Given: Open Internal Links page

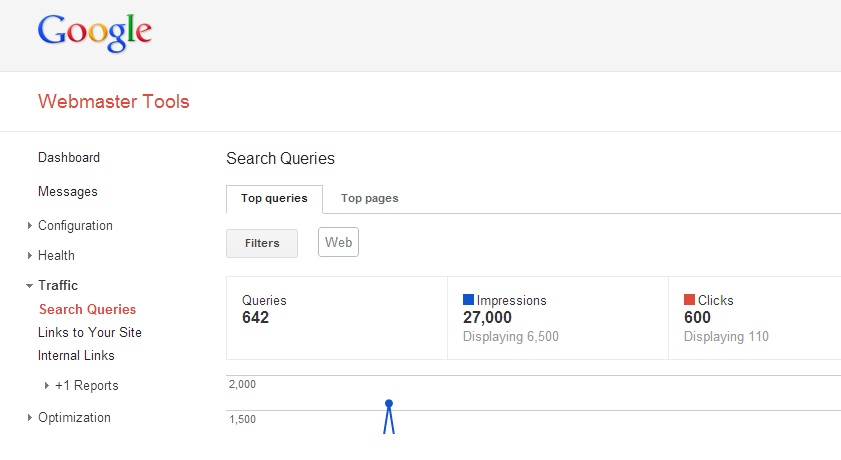Looking at the screenshot, I should pyautogui.click(x=76, y=355).
